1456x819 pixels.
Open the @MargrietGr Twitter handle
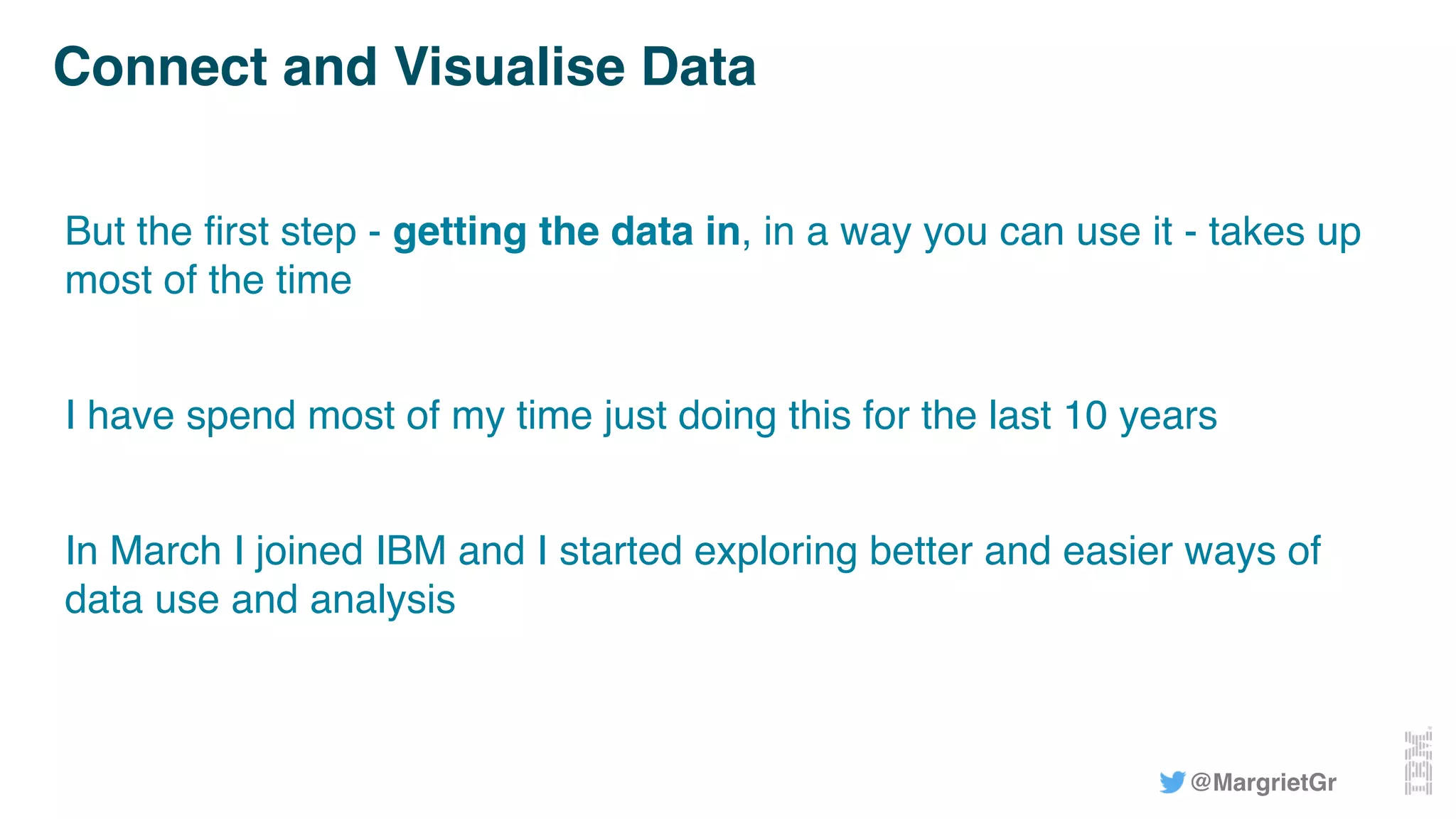1263,783
